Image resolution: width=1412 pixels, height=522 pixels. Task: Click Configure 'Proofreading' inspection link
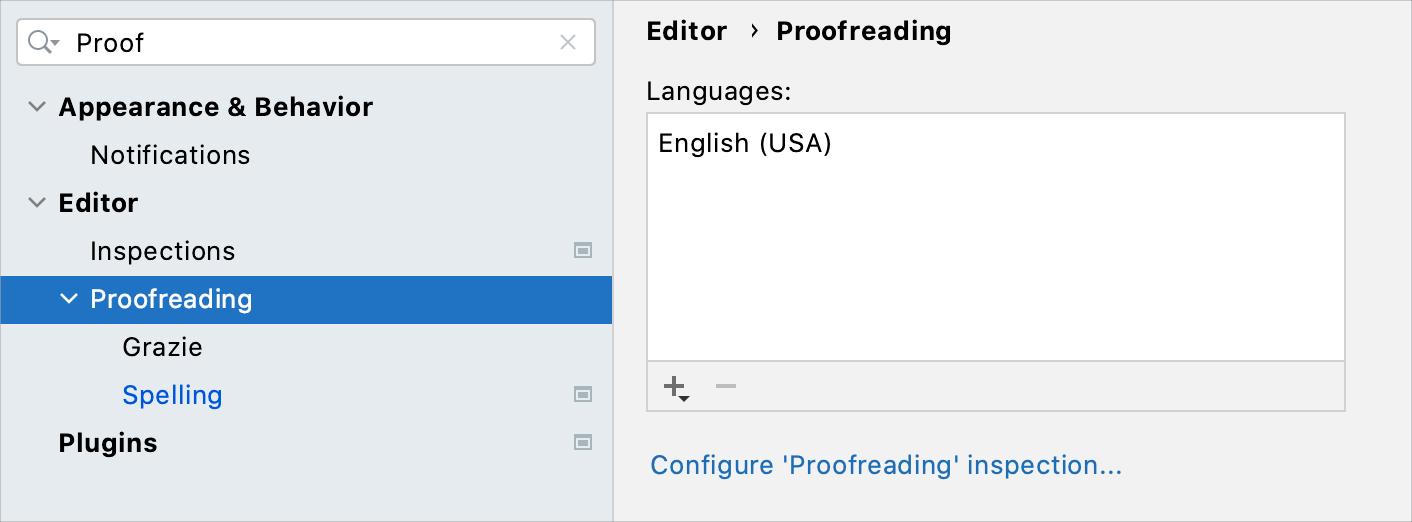(886, 466)
